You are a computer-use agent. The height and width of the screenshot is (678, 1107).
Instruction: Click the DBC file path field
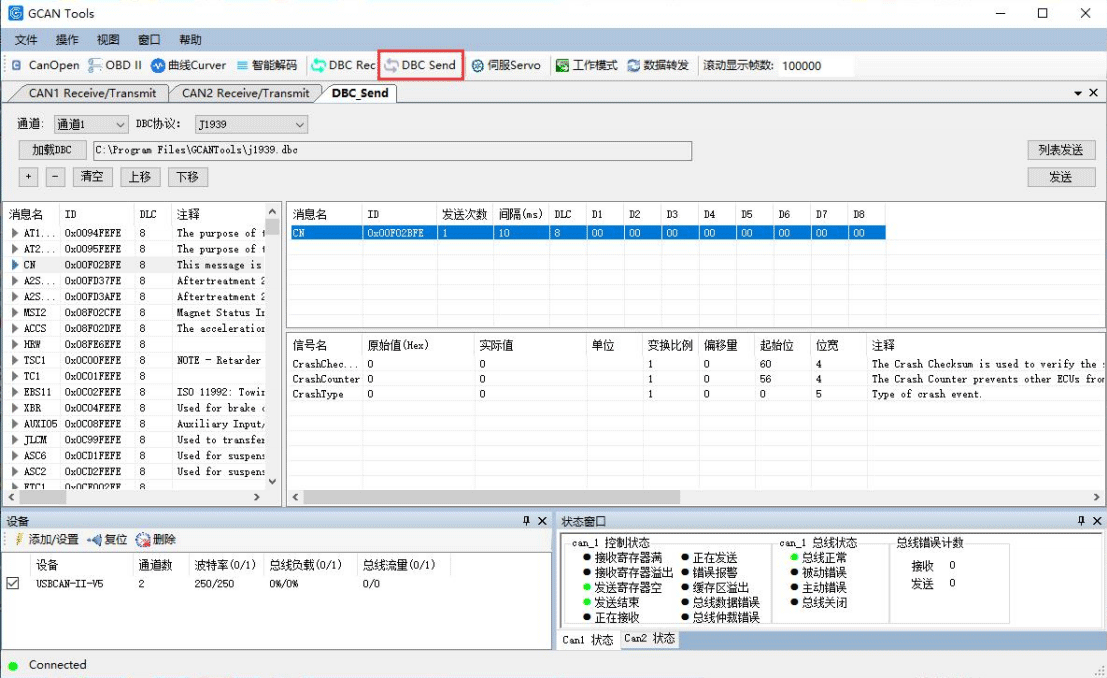[392, 150]
